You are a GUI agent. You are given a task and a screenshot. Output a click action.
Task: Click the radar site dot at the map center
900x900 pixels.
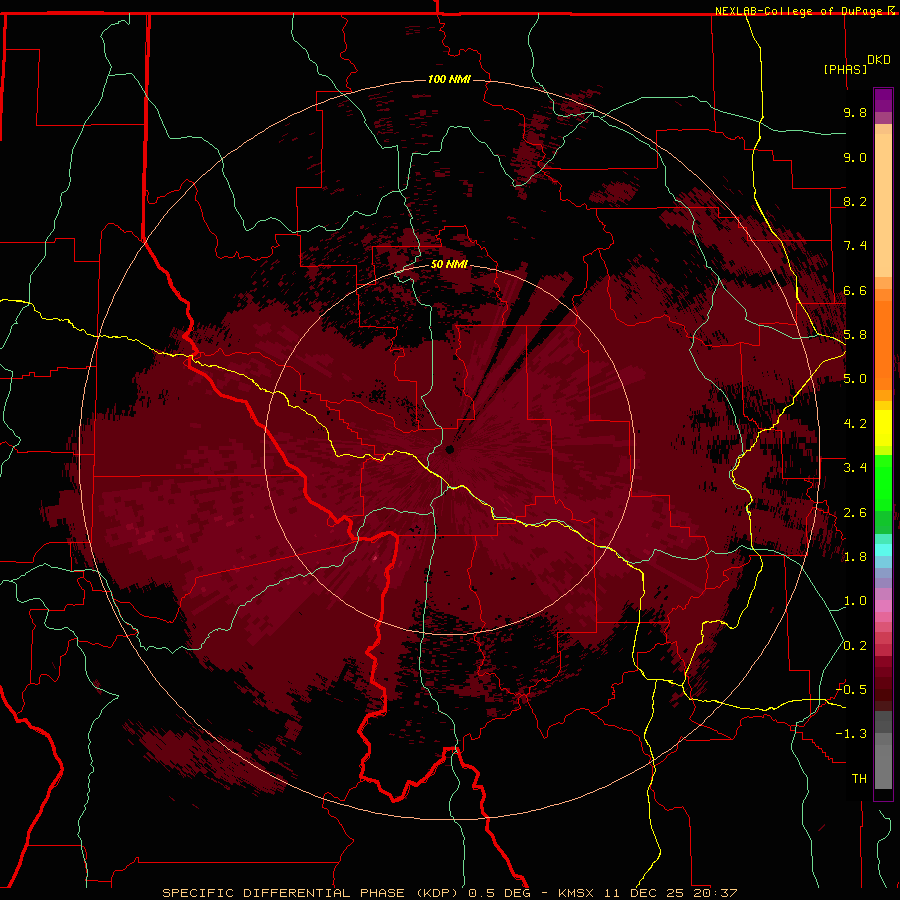[450, 449]
